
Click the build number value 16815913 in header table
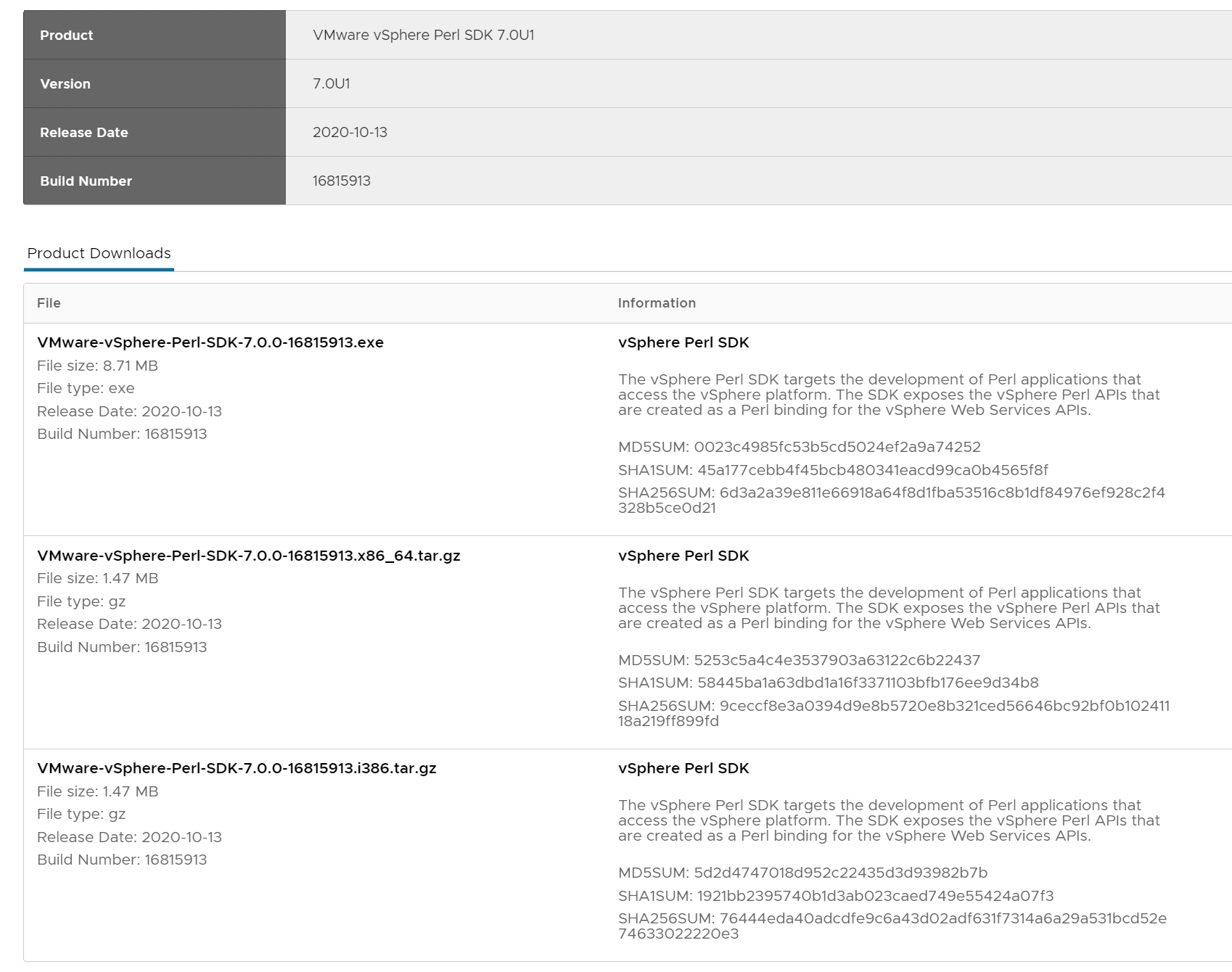click(341, 181)
